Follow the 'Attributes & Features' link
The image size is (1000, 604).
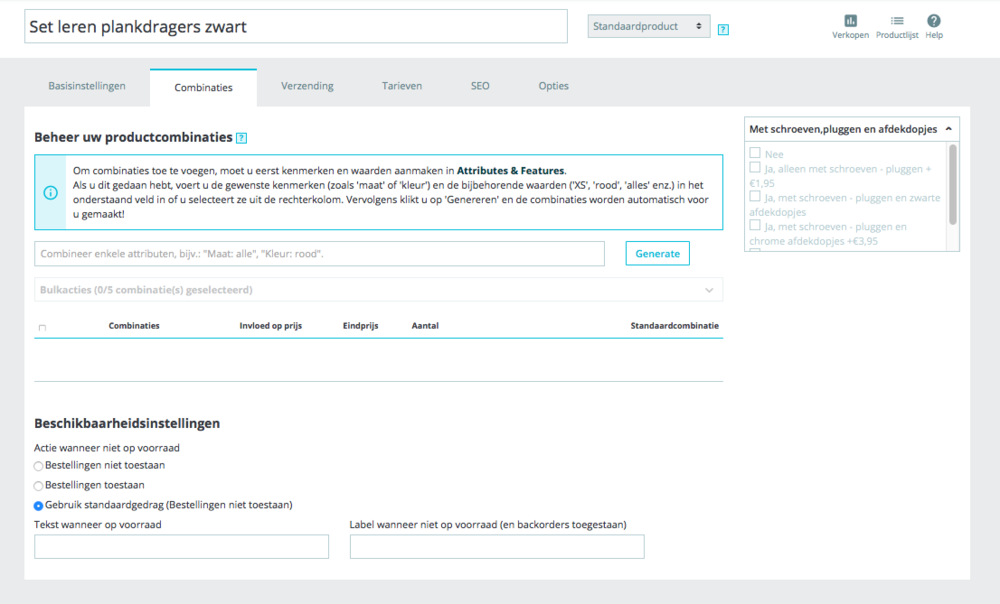point(510,170)
